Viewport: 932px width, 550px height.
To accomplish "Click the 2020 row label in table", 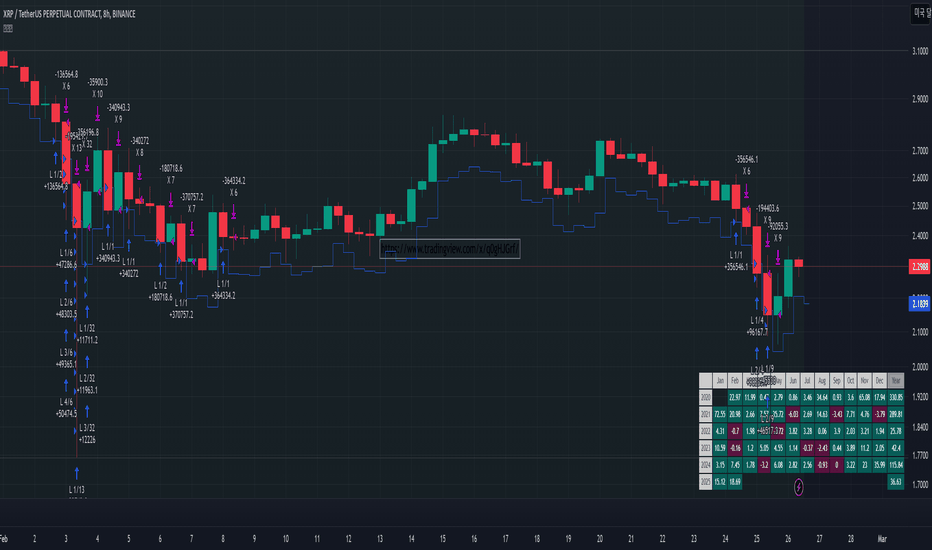I will (x=706, y=397).
